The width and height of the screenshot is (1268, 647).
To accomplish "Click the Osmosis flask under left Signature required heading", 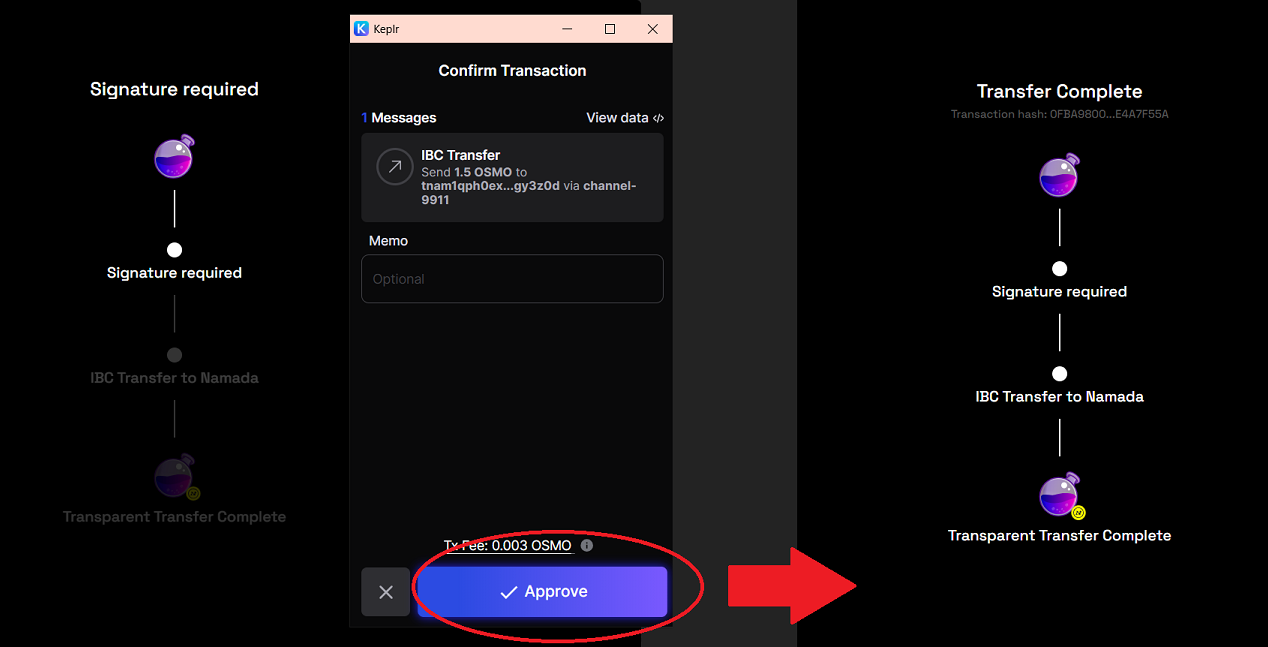I will click(174, 157).
